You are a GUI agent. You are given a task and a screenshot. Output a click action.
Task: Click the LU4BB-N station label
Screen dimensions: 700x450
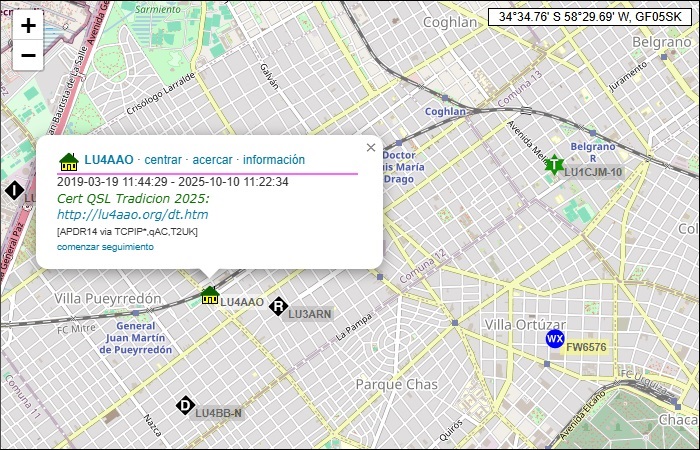pyautogui.click(x=218, y=413)
